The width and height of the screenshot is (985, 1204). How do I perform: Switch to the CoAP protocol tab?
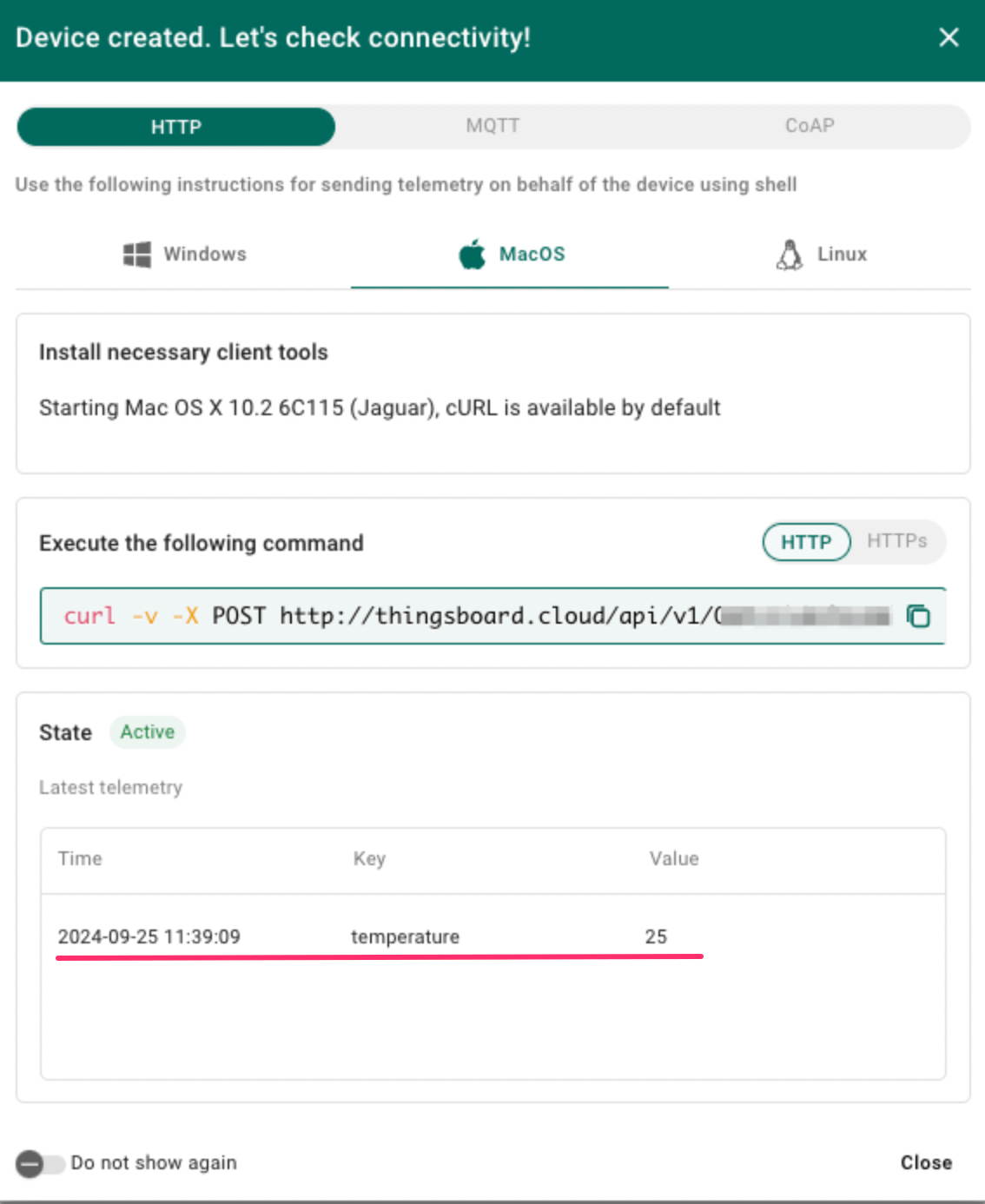[x=810, y=126]
